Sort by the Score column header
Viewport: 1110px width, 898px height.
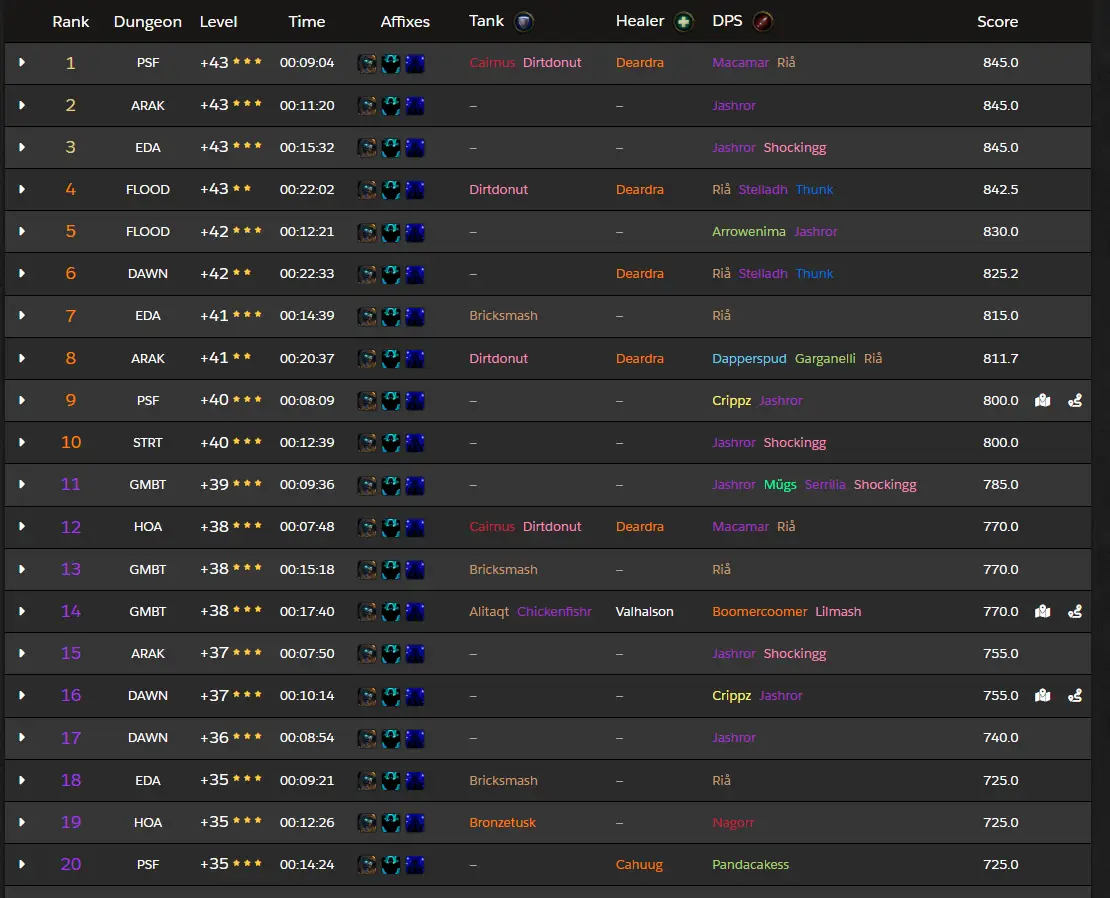tap(997, 22)
